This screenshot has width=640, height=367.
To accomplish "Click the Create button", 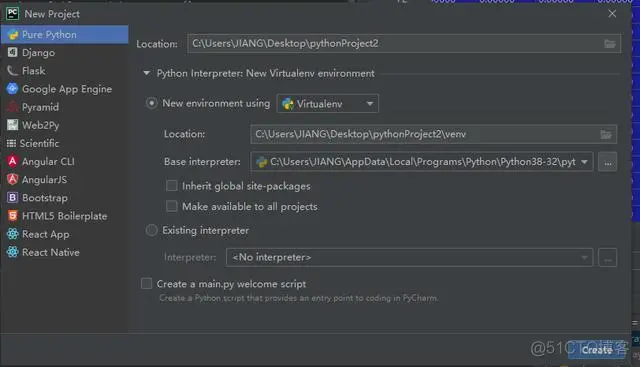I will pos(597,350).
